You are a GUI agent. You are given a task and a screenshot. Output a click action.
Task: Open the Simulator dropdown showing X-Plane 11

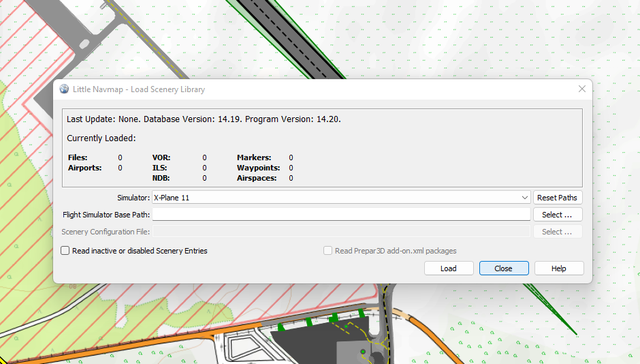[341, 198]
